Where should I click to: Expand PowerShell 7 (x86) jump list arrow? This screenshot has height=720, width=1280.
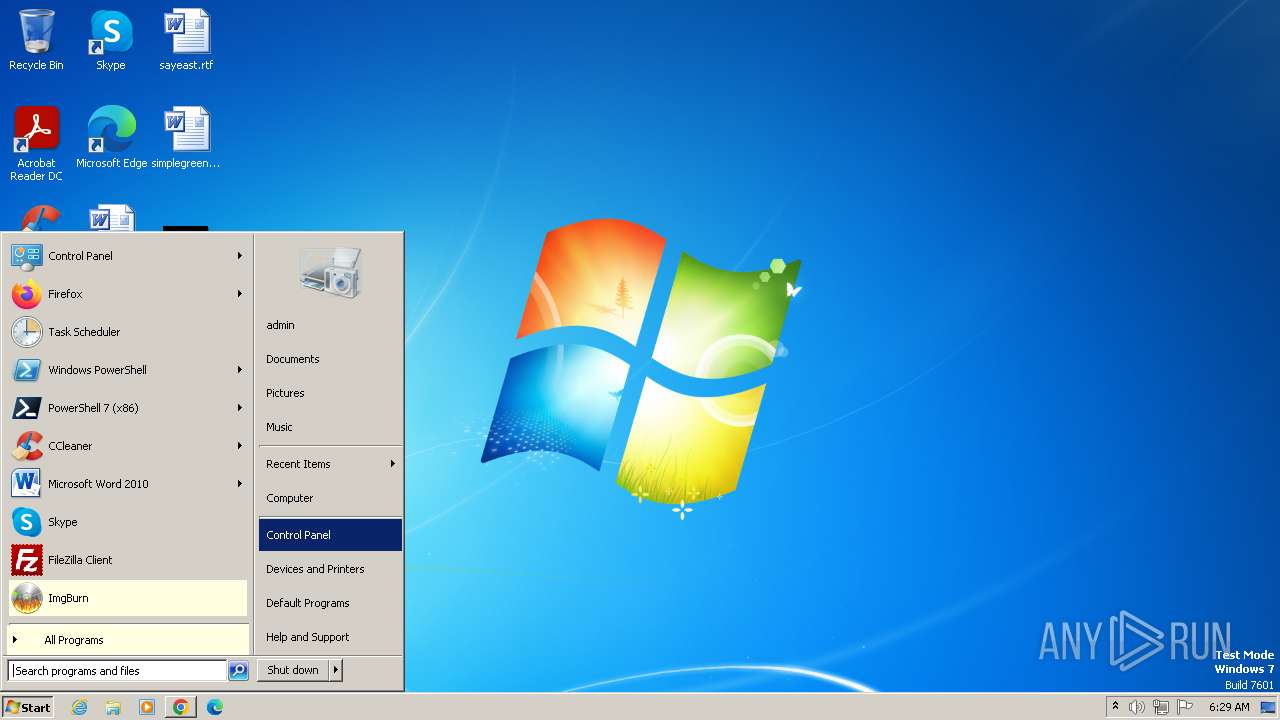click(240, 408)
